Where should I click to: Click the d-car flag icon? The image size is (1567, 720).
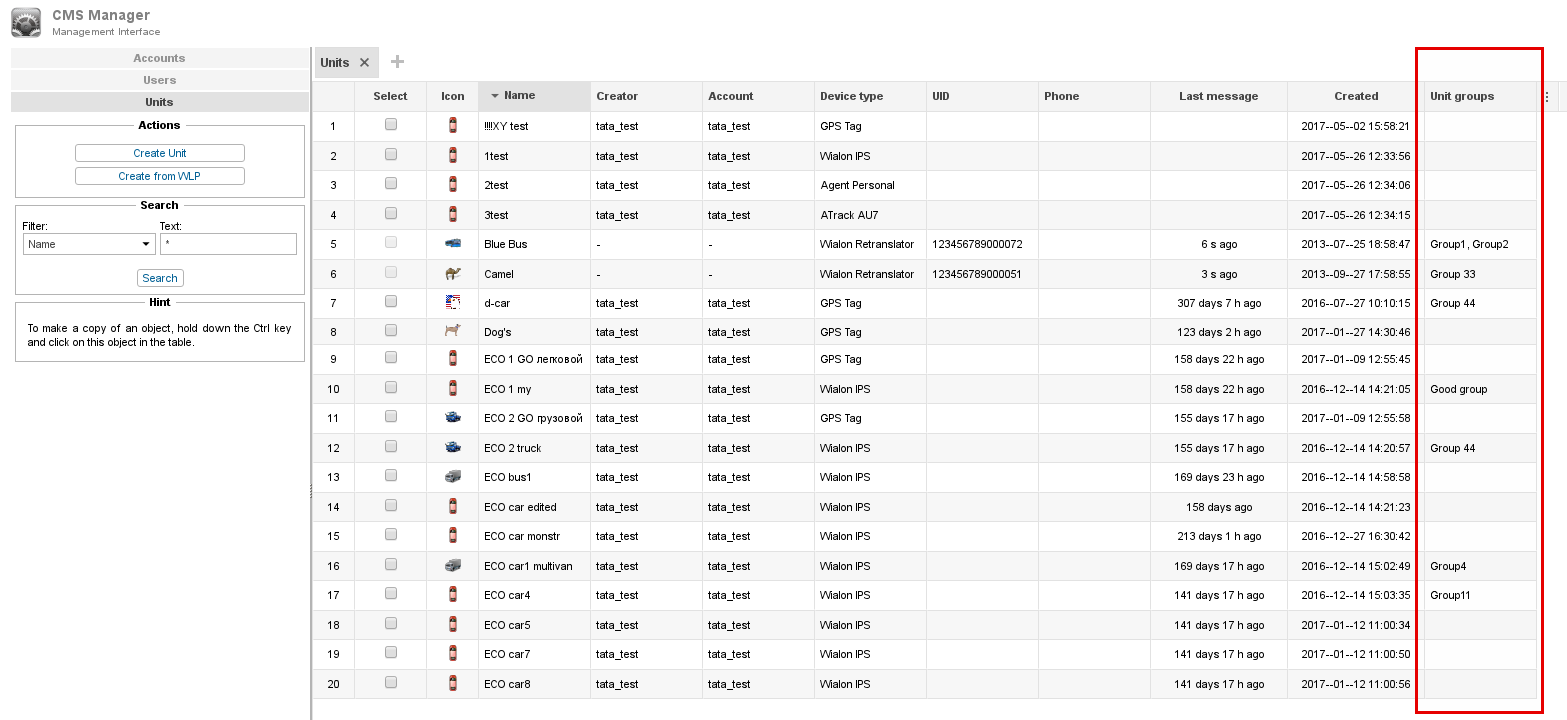452,303
